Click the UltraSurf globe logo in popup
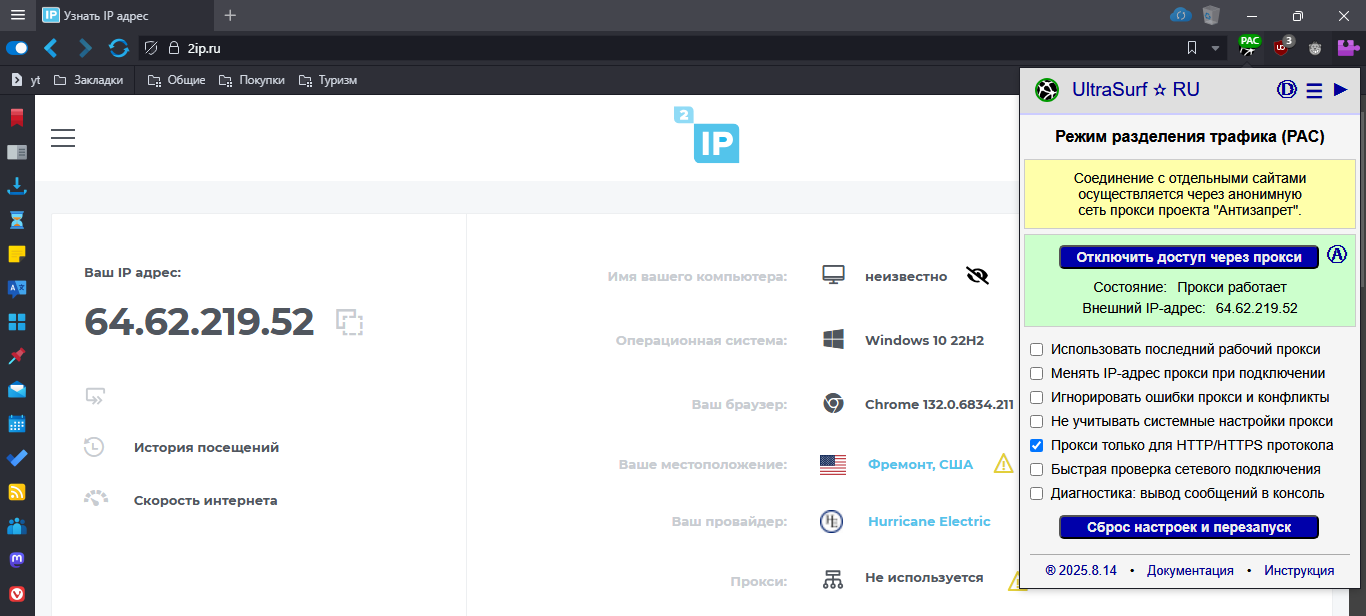 click(1046, 90)
